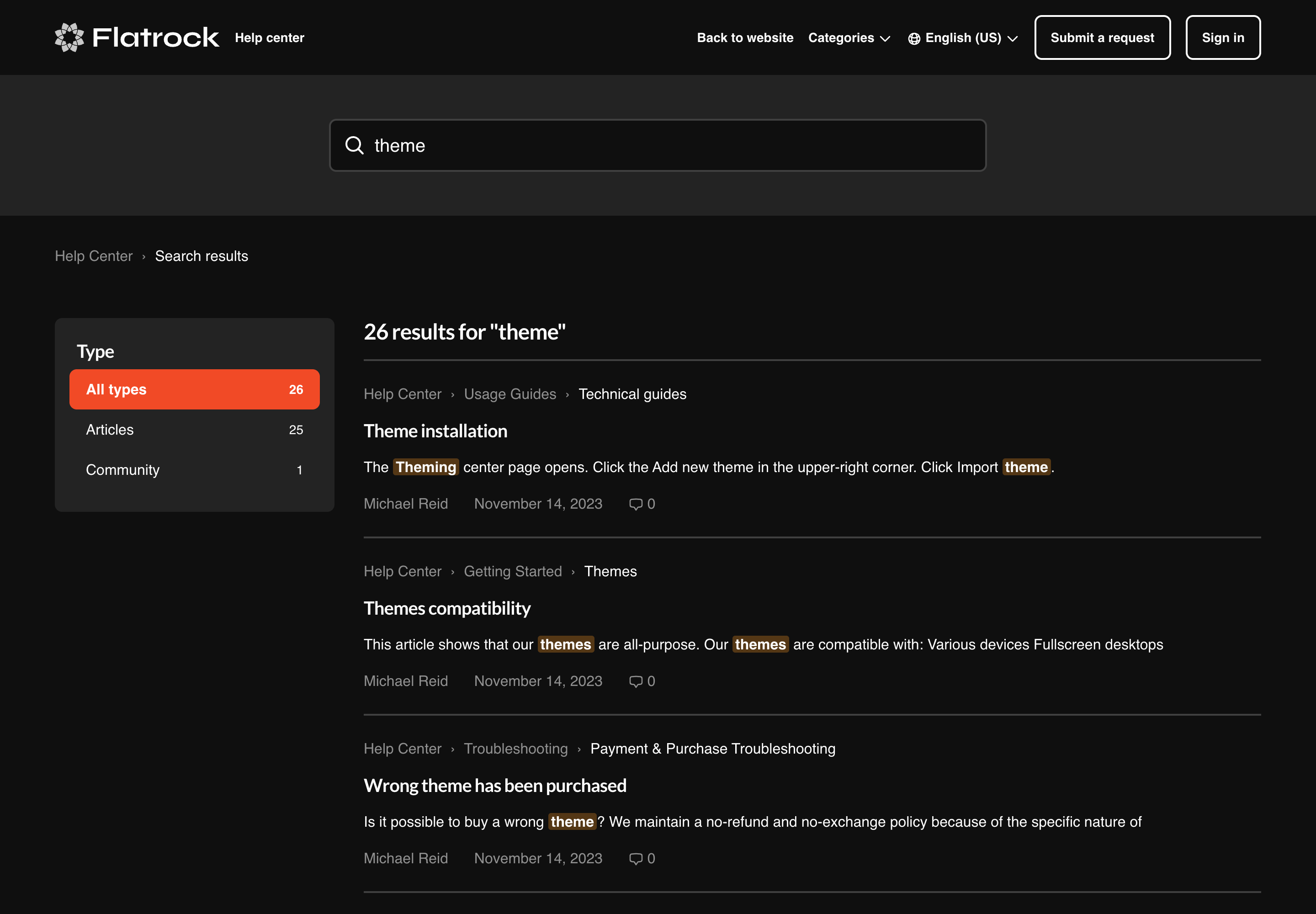
Task: Click the Sign in button
Action: point(1223,37)
